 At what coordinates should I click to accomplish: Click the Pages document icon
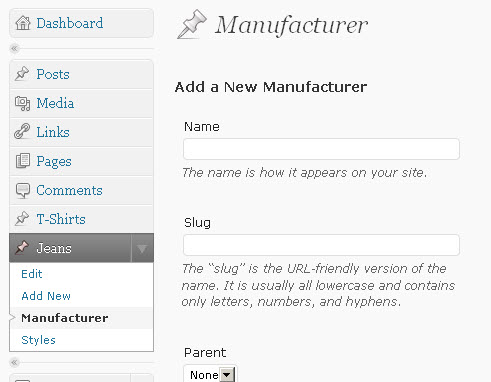(23, 161)
